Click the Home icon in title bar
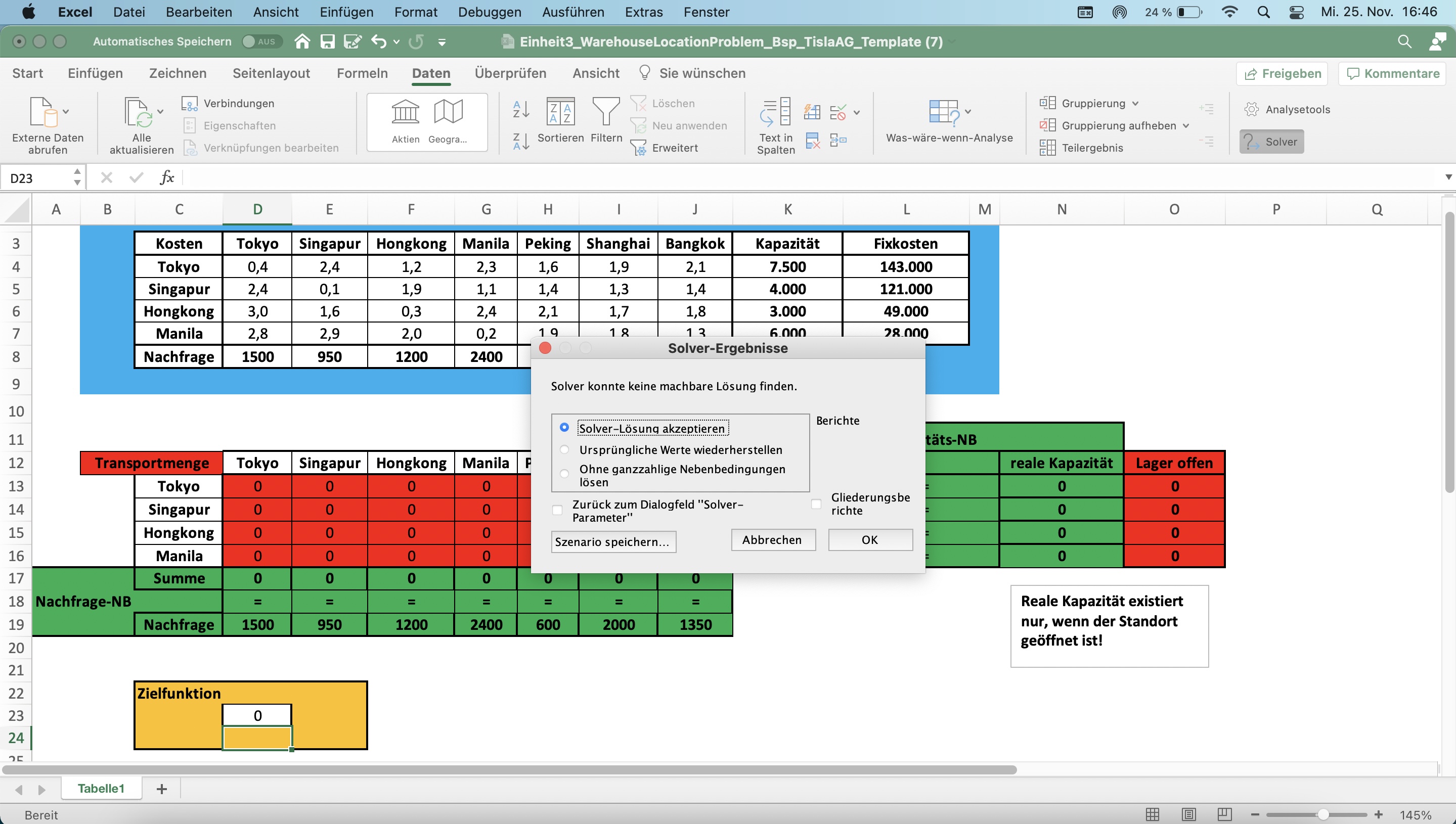The height and width of the screenshot is (824, 1456). tap(302, 41)
